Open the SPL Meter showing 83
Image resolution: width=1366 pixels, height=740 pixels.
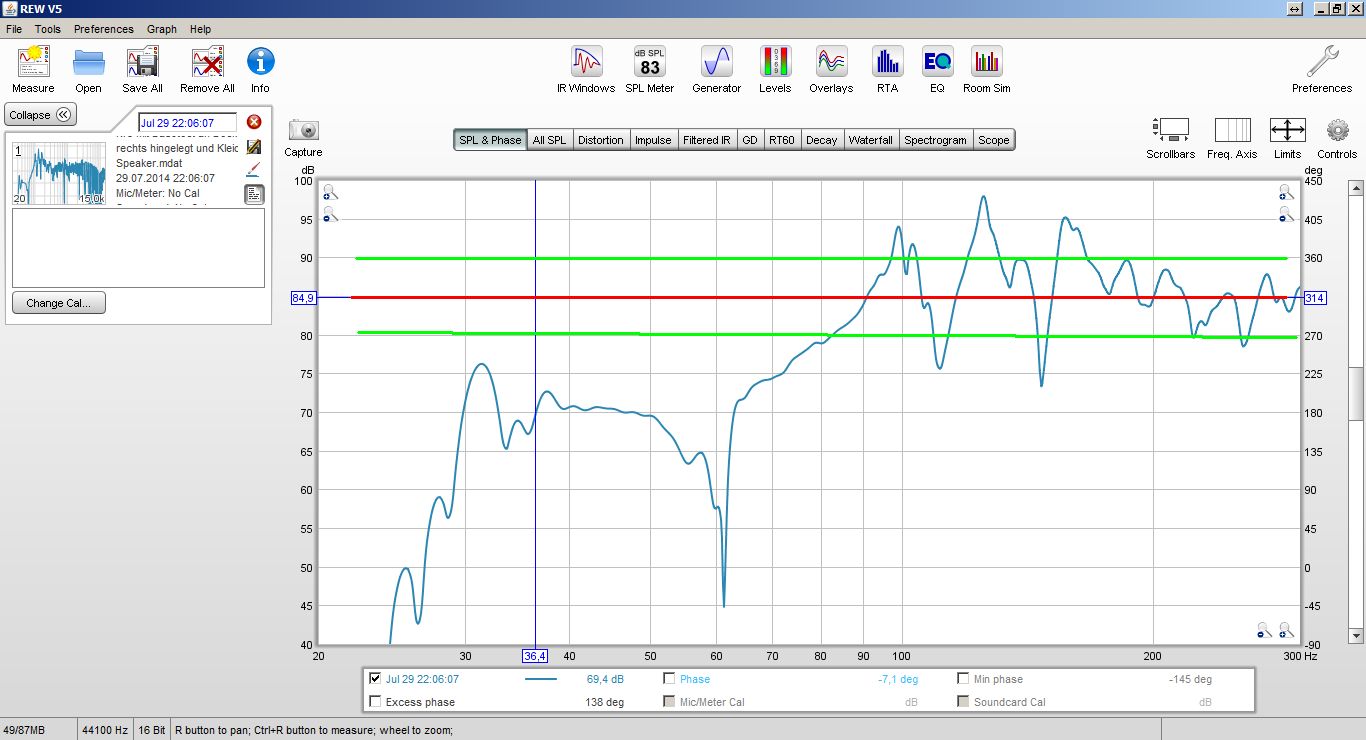(x=650, y=70)
